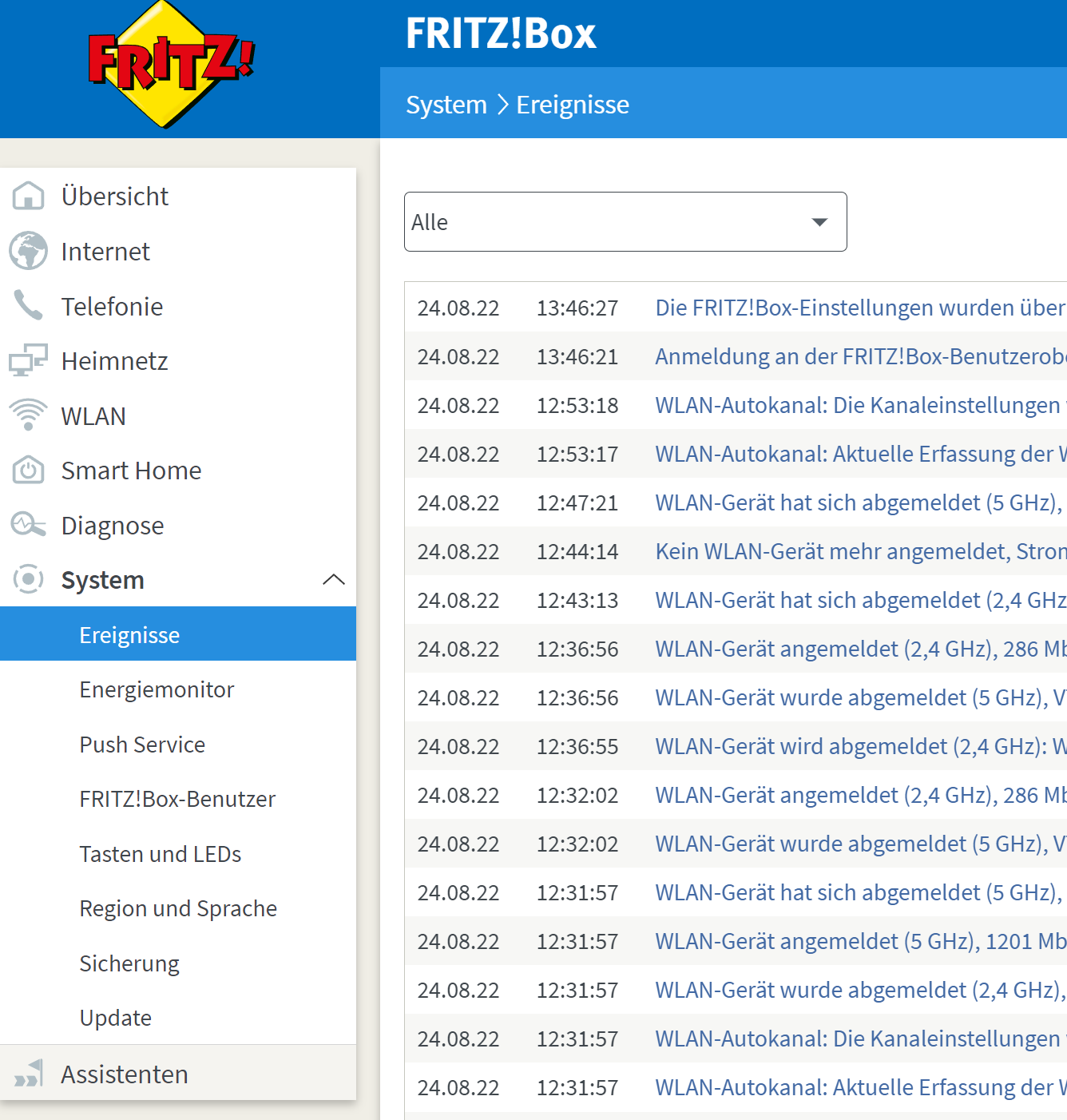The width and height of the screenshot is (1067, 1120).
Task: Click the Übersicht house icon
Action: click(28, 196)
